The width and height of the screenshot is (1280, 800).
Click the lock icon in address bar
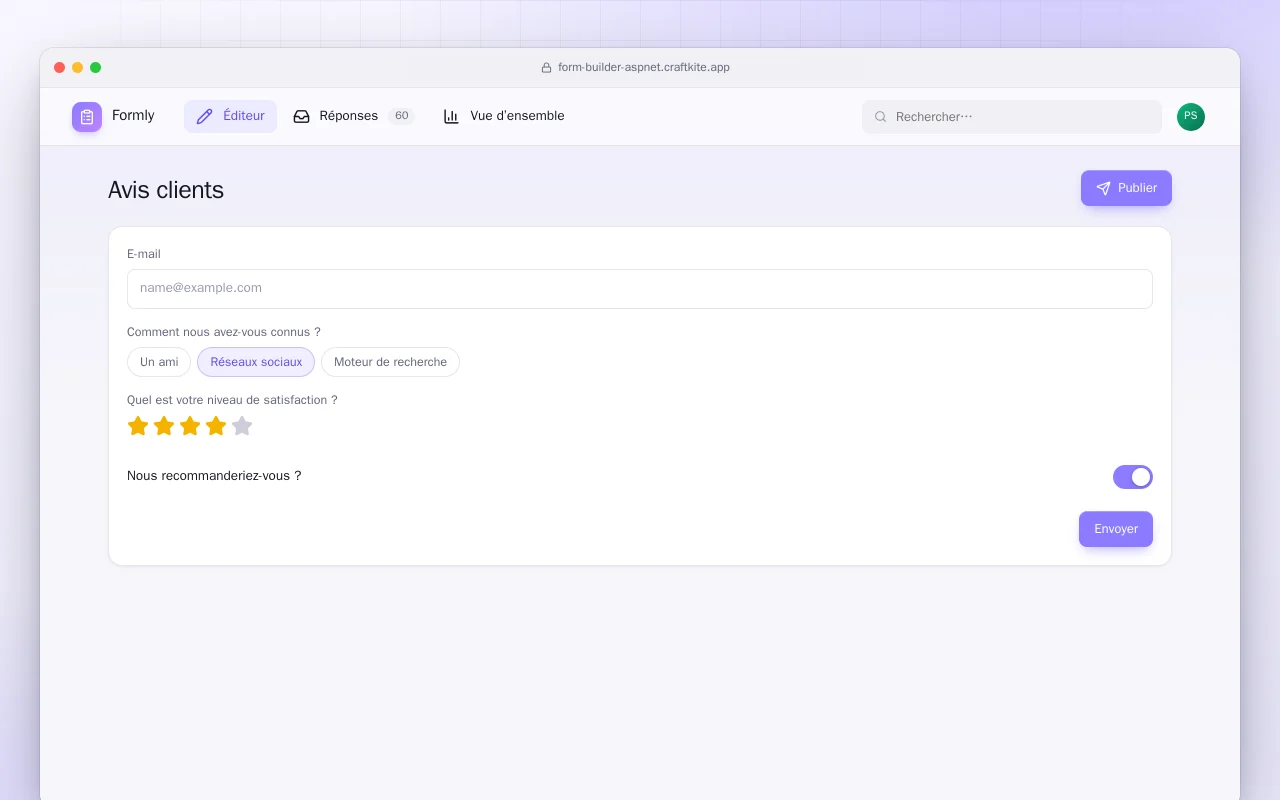point(546,68)
